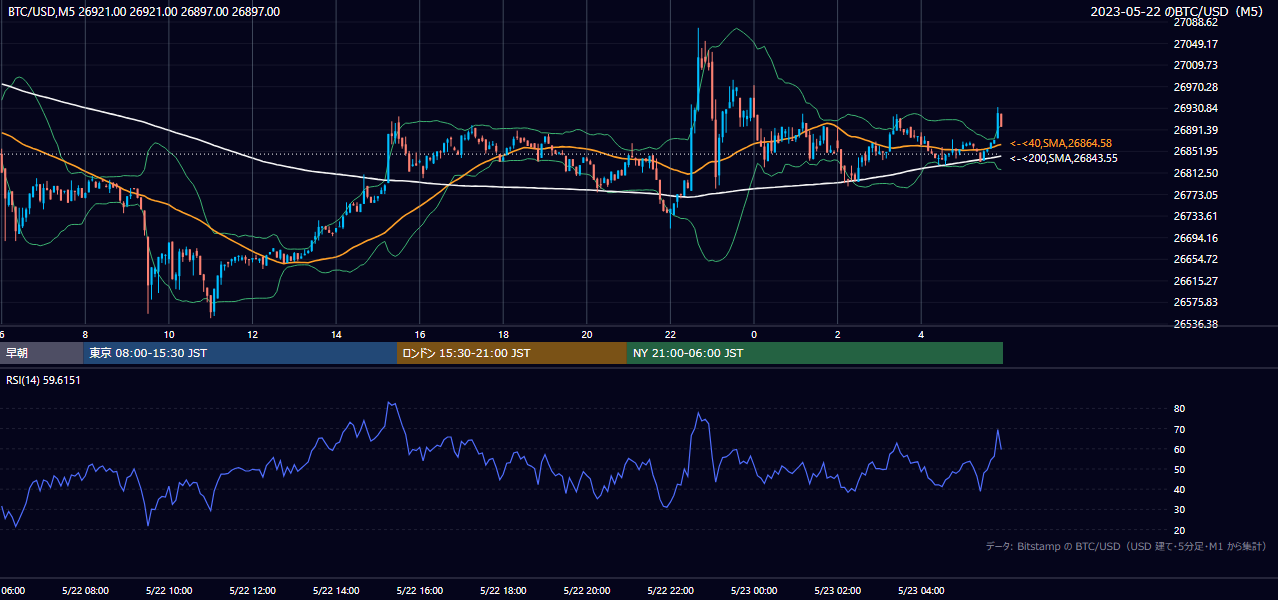1278x600 pixels.
Task: Click the 26891.39 price axis value
Action: [1196, 130]
